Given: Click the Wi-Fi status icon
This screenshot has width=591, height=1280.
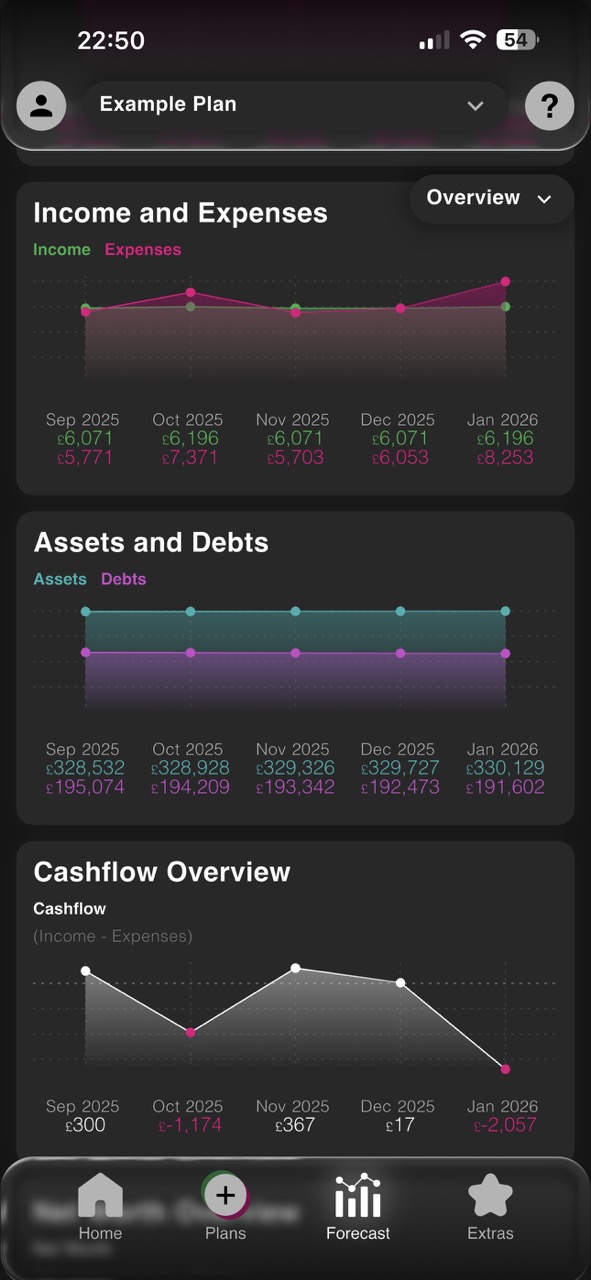Looking at the screenshot, I should [469, 40].
